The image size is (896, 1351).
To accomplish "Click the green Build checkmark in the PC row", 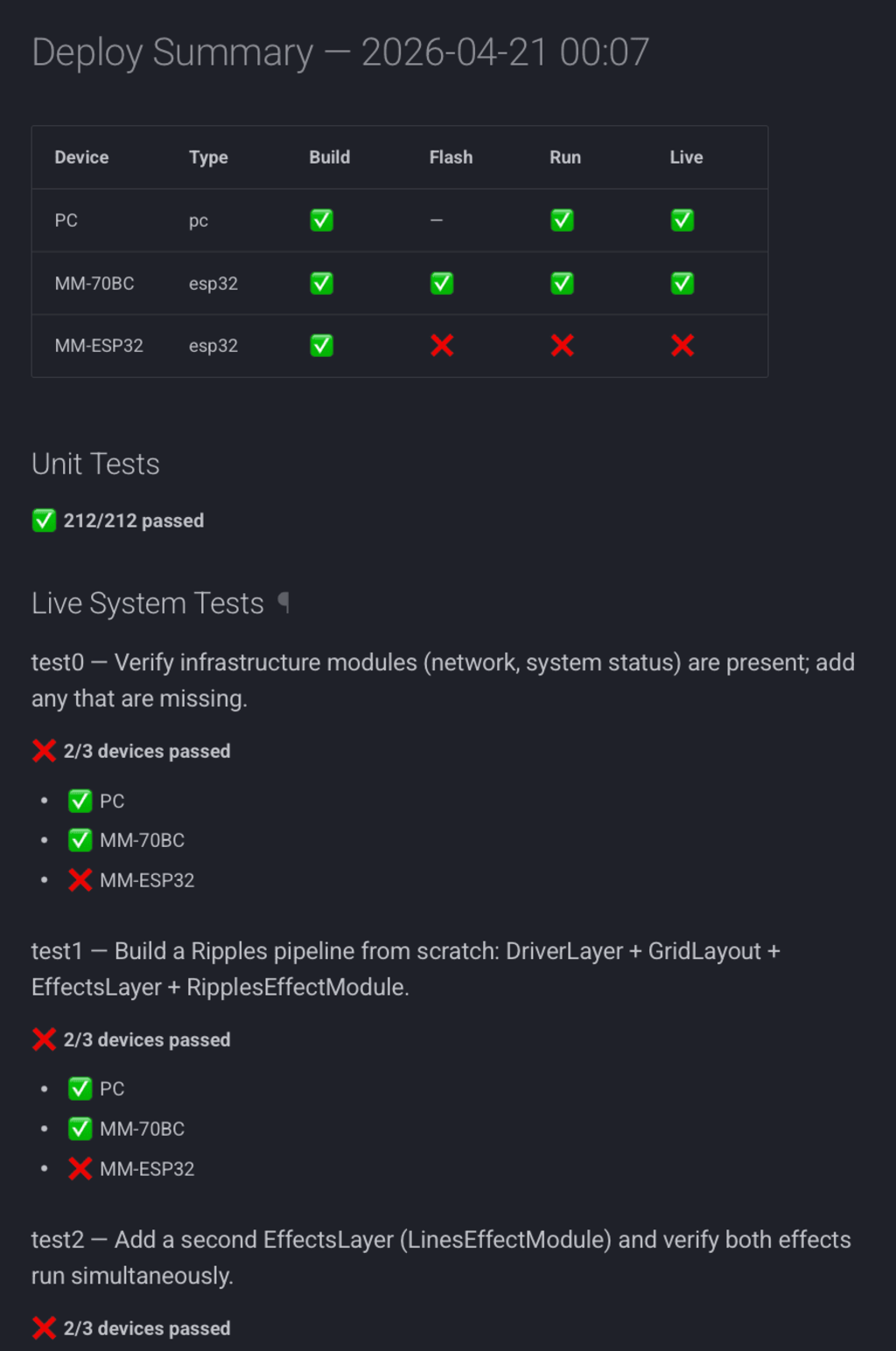I will [x=321, y=220].
